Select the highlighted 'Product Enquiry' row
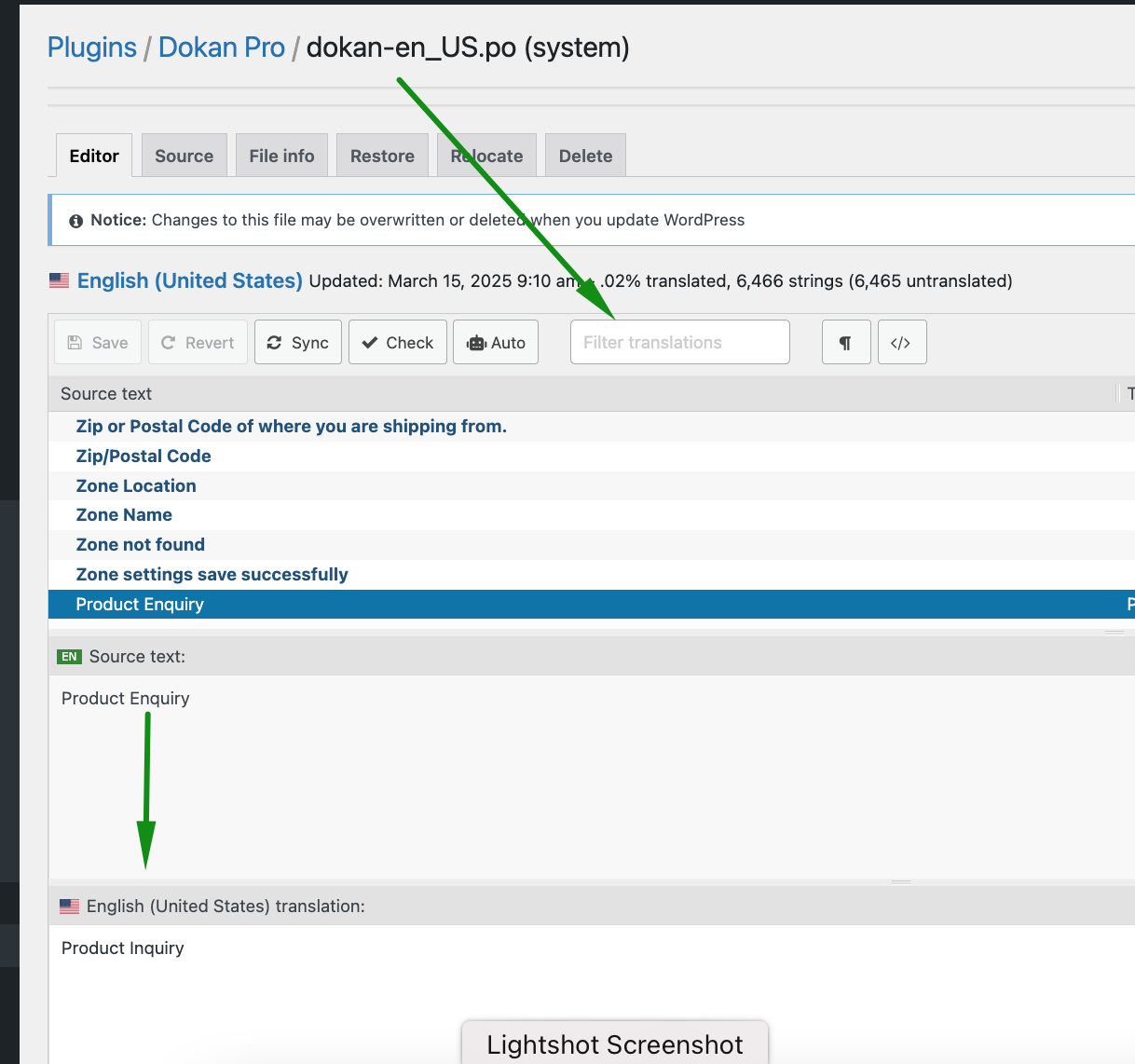Viewport: 1135px width, 1064px height. click(x=592, y=604)
